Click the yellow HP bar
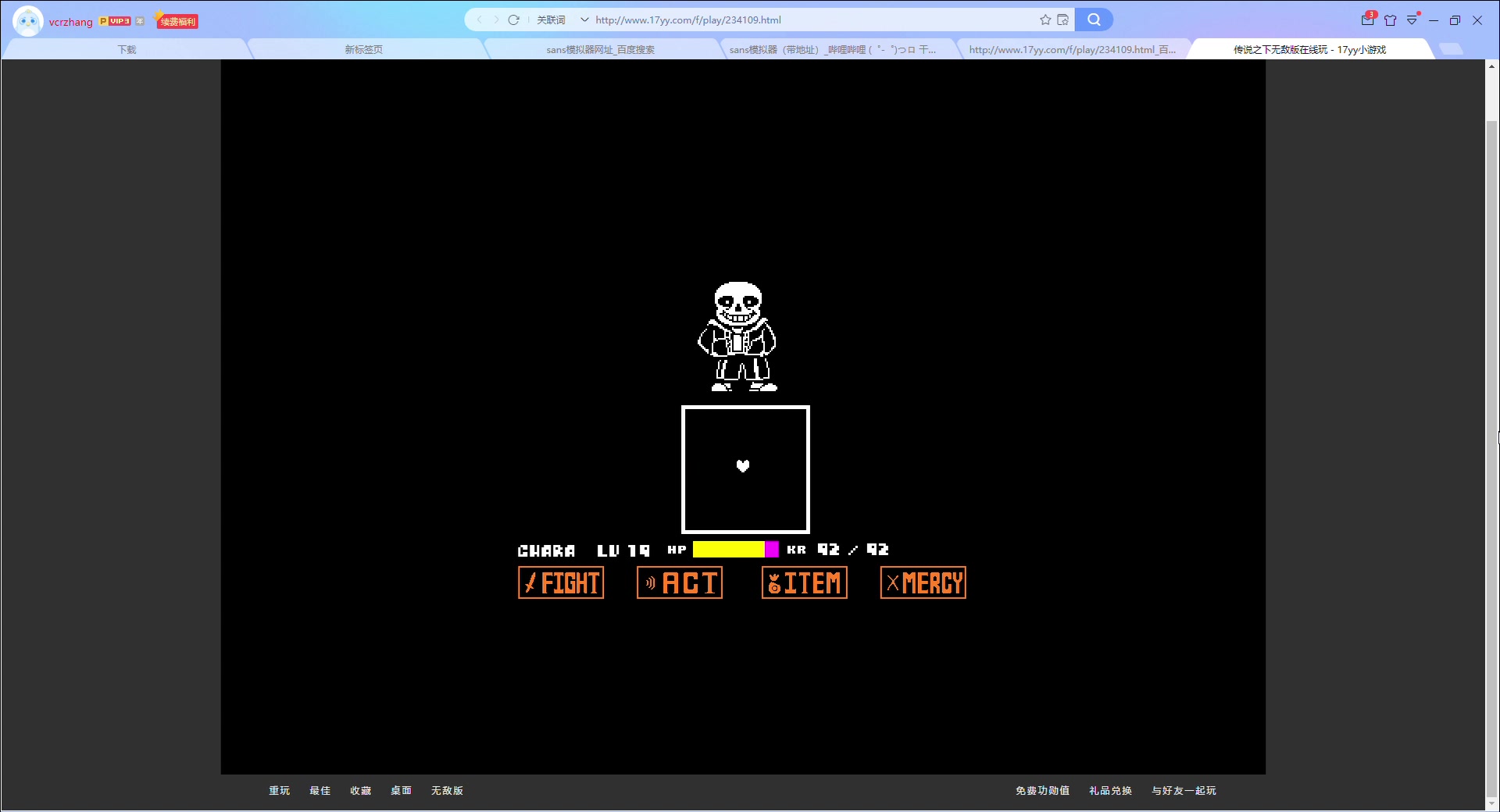The image size is (1500, 812). point(729,550)
